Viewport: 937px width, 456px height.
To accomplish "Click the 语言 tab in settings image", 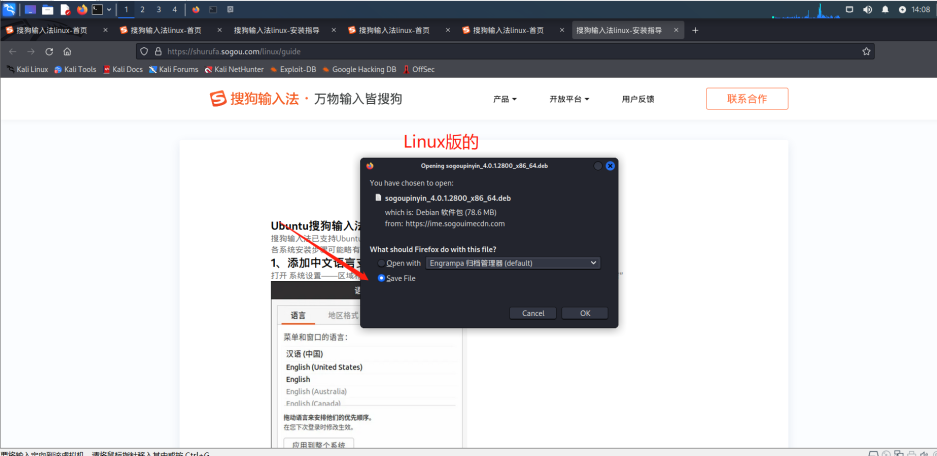I will 298,316.
